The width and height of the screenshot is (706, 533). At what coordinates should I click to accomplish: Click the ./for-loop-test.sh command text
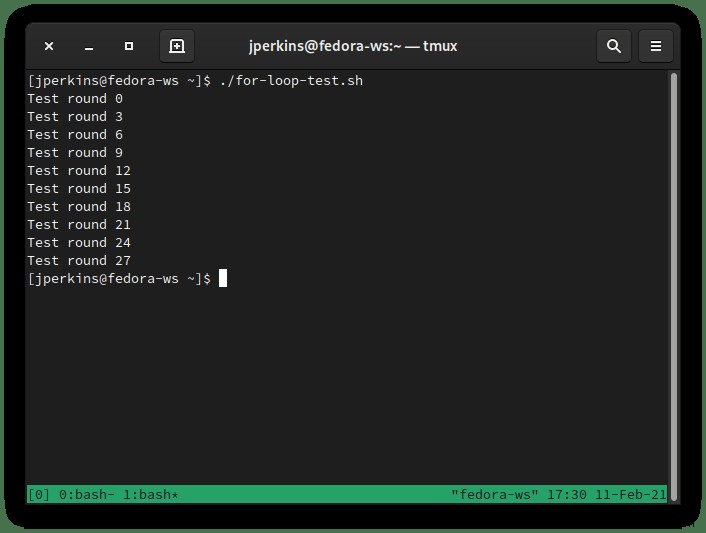291,81
